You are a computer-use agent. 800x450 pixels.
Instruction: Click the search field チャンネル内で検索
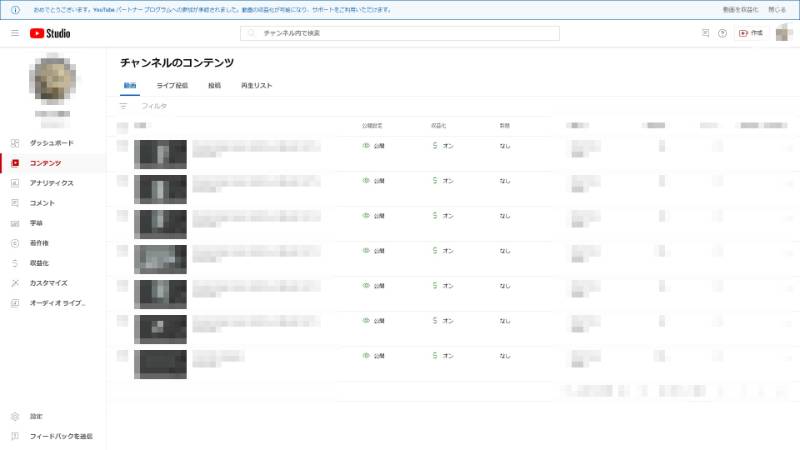[x=399, y=33]
